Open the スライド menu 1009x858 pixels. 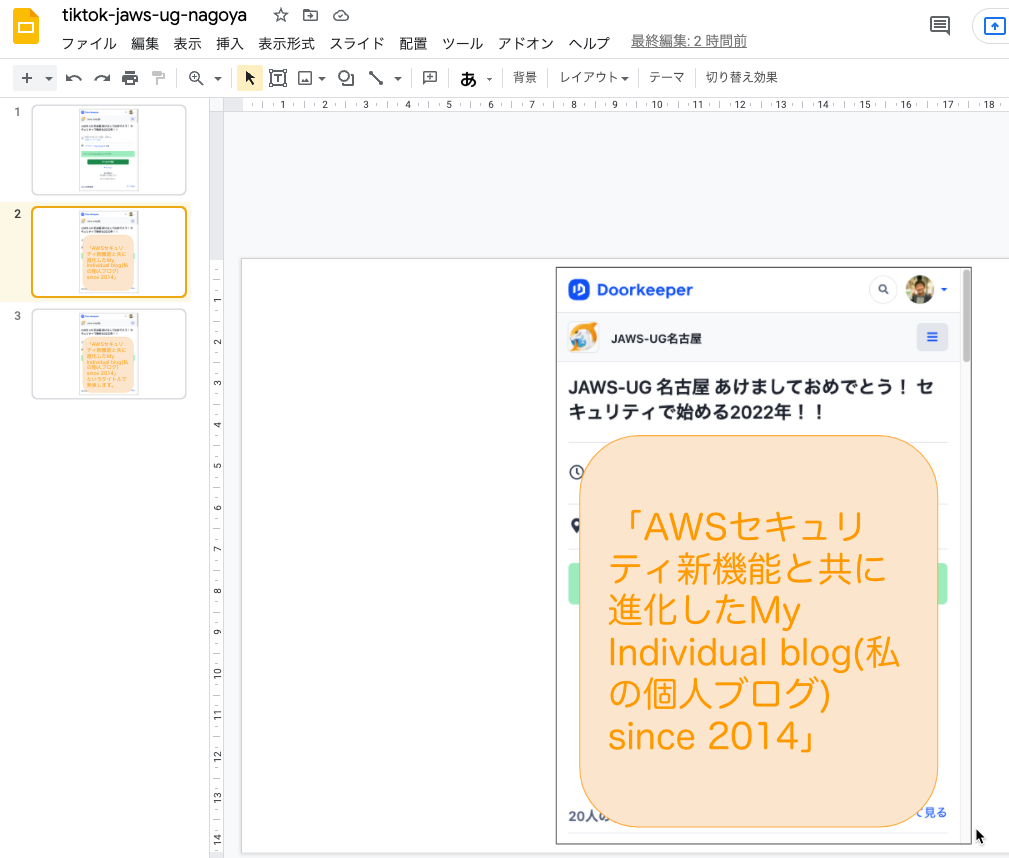click(x=356, y=43)
